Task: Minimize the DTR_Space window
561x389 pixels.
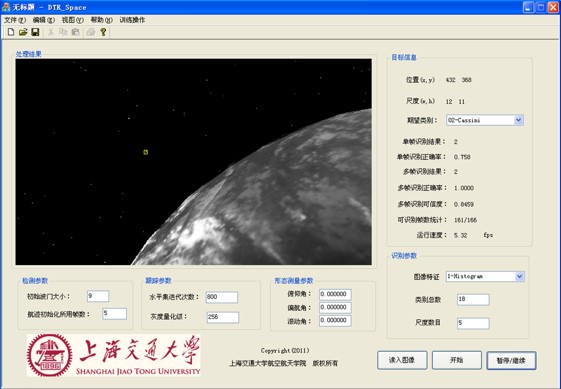Action: click(528, 7)
